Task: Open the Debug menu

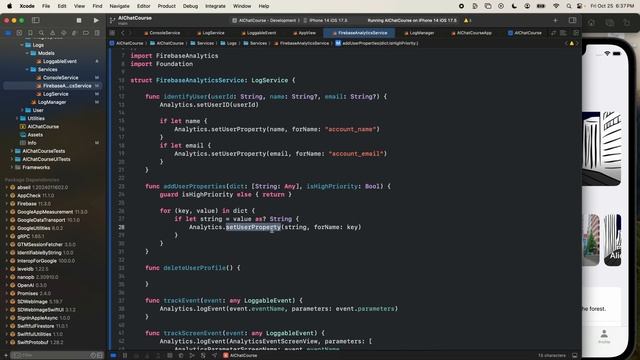Action: (190, 6)
